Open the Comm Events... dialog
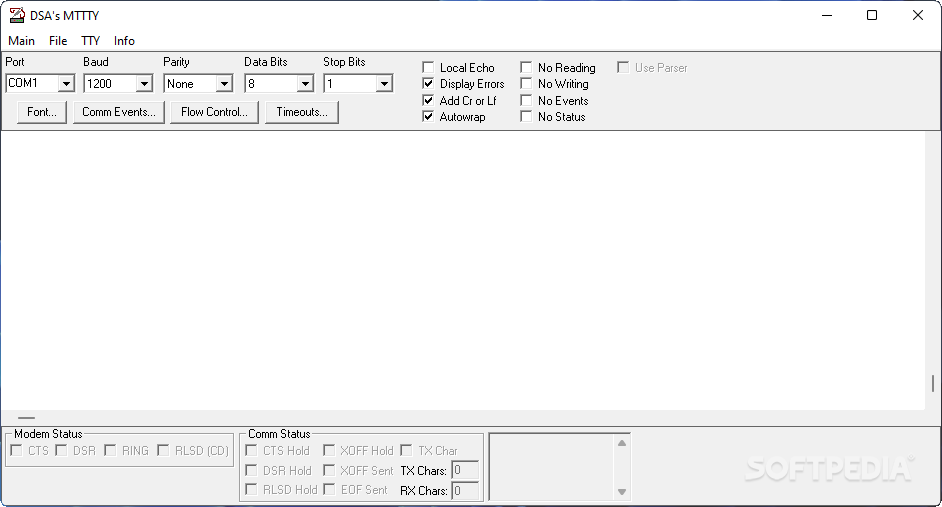This screenshot has width=942, height=507. pos(119,112)
